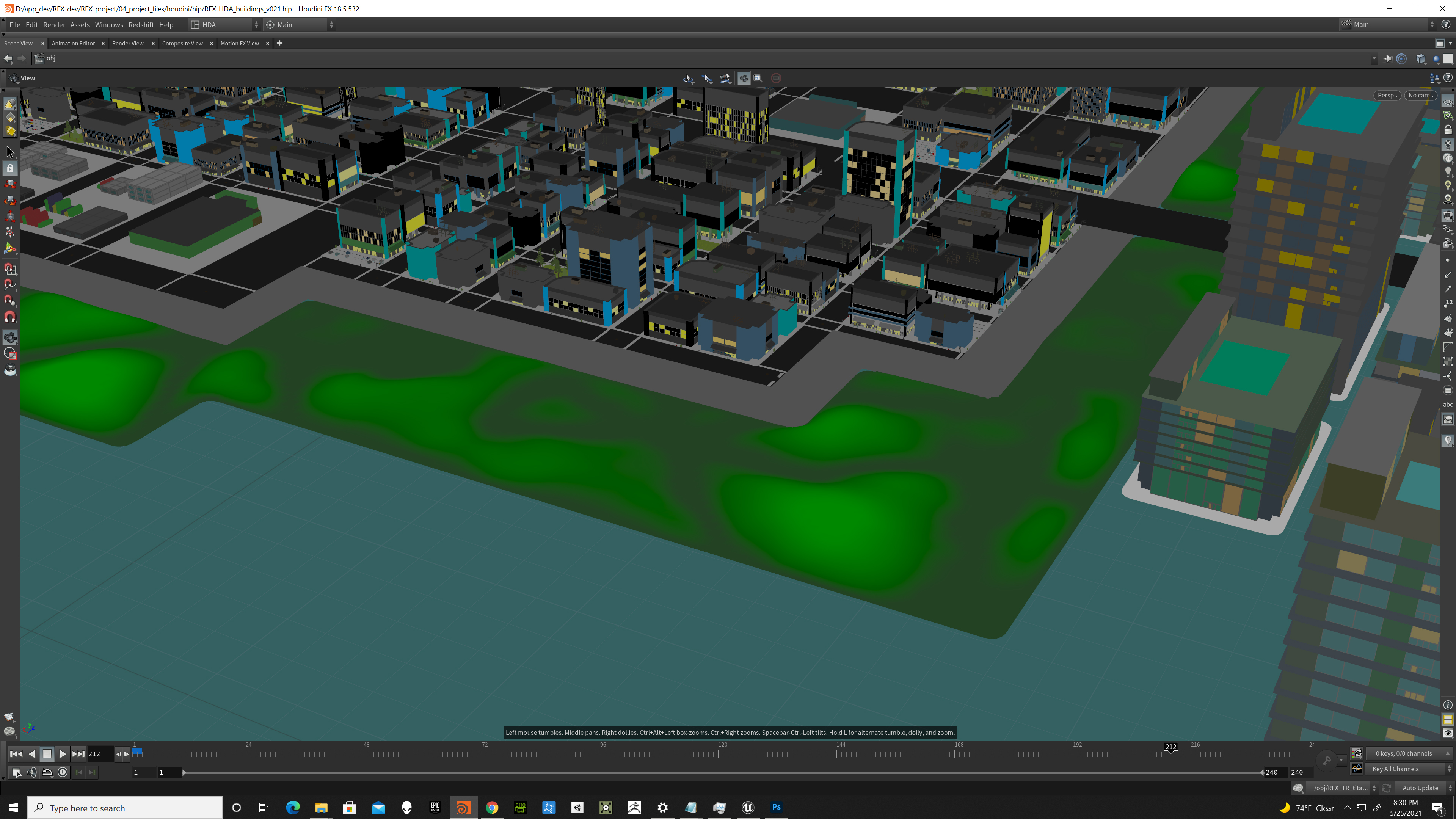The width and height of the screenshot is (1456, 819).
Task: Click the range slider start handle
Action: 184,772
